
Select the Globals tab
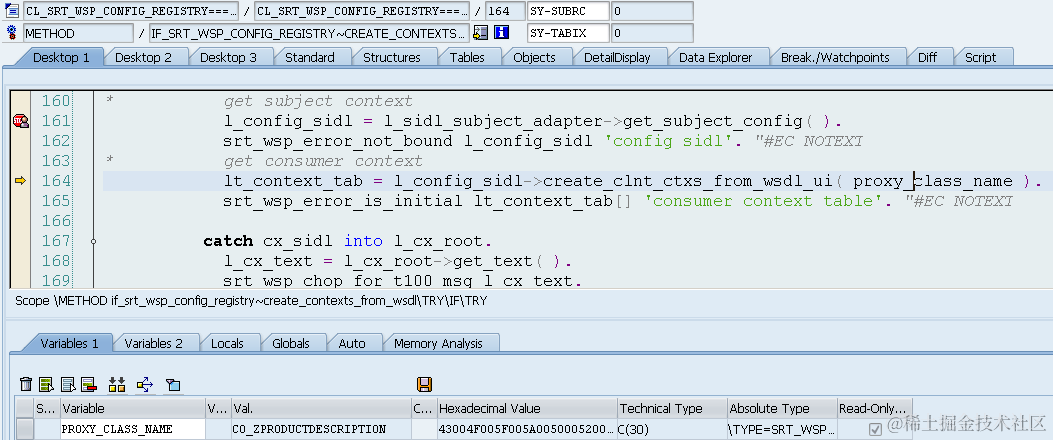pyautogui.click(x=291, y=343)
